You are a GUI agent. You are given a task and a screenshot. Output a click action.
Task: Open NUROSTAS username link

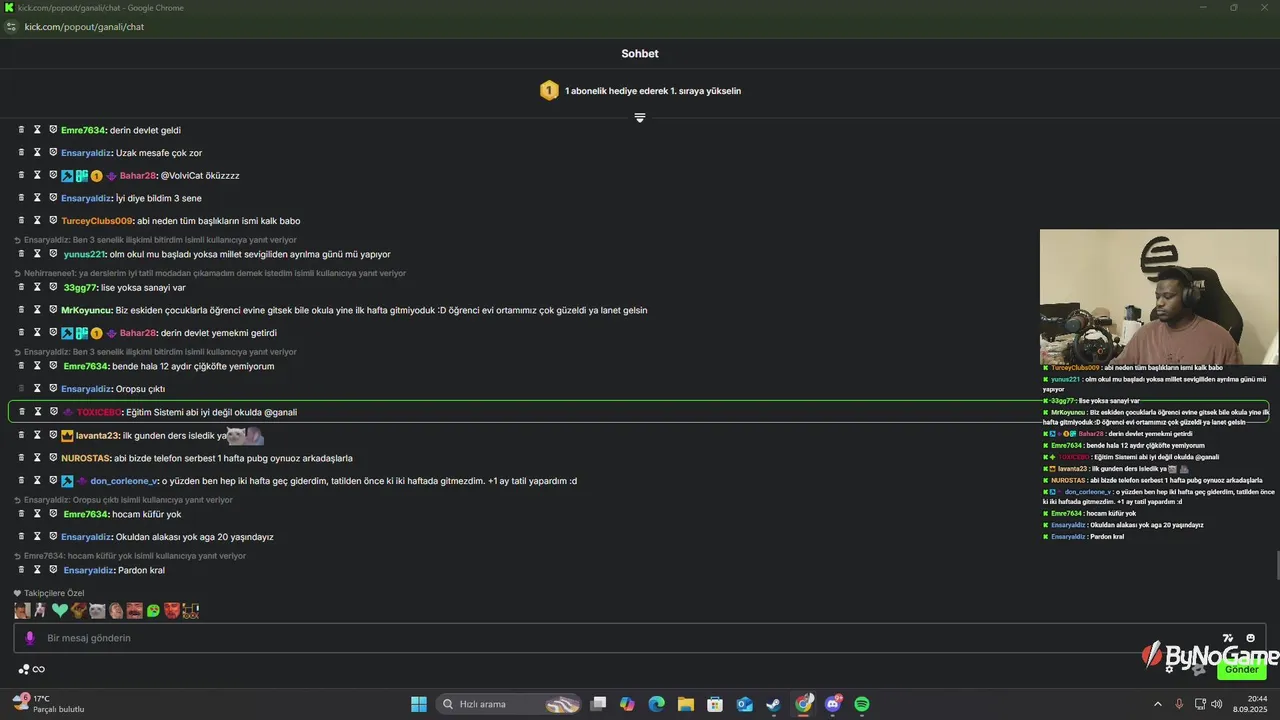85,458
